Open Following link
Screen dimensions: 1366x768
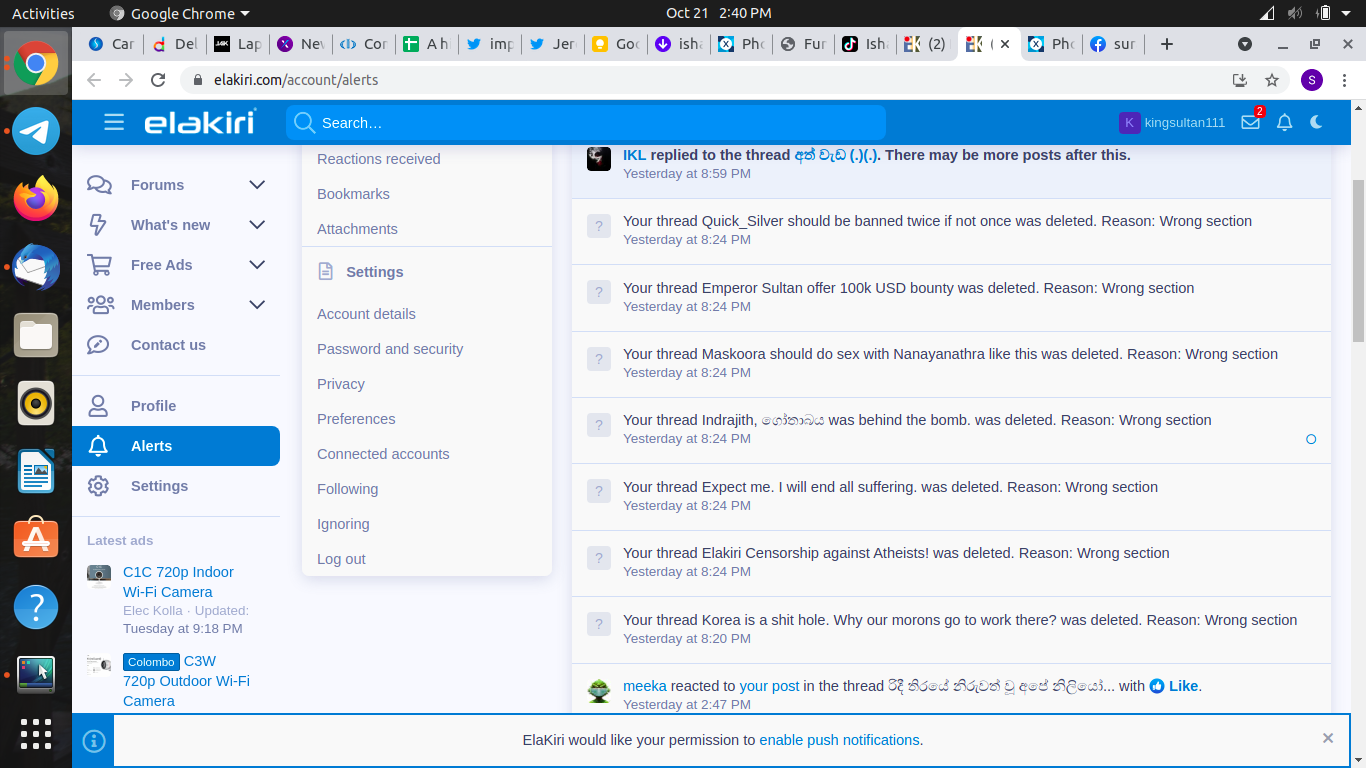click(347, 489)
